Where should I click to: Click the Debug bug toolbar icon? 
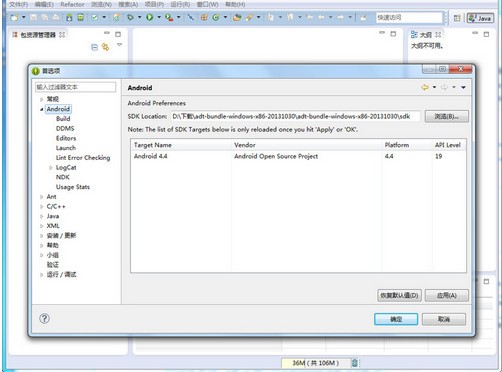tap(130, 17)
